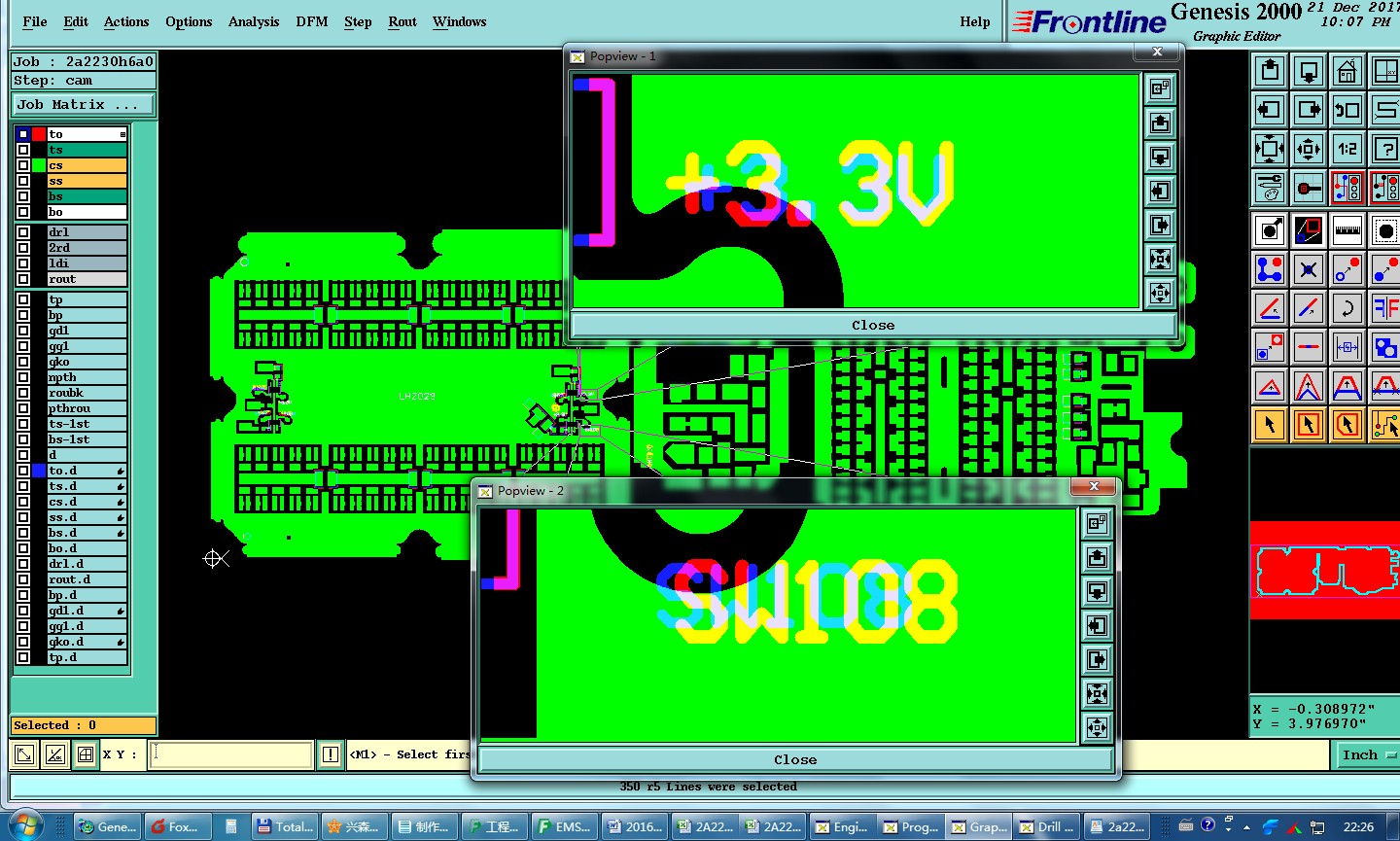Click the pan right arrow in the main toolbar
This screenshot has height=841, width=1400.
(x=1309, y=110)
